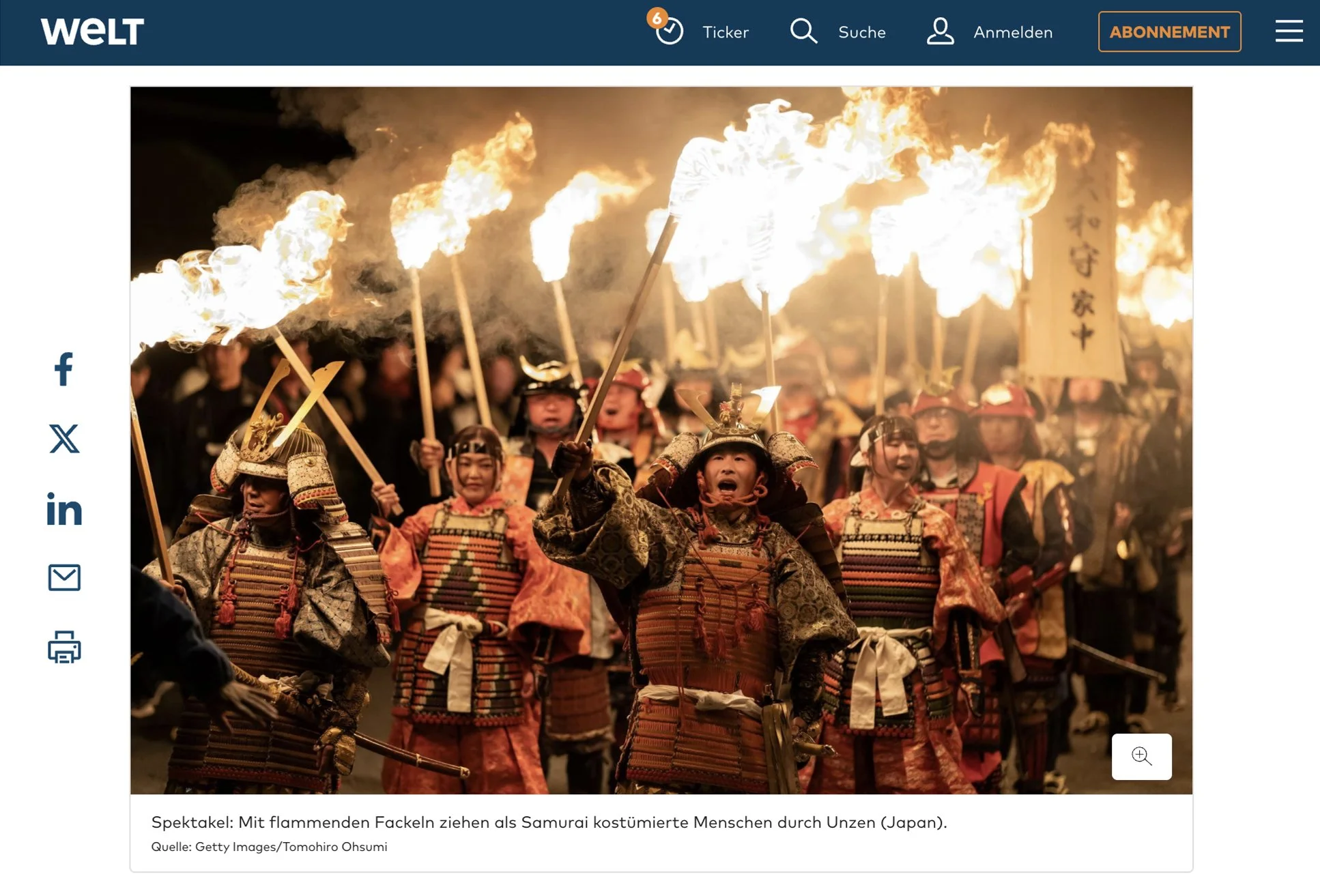Enlarge the image with magnifier button
1320x896 pixels.
pyautogui.click(x=1141, y=756)
